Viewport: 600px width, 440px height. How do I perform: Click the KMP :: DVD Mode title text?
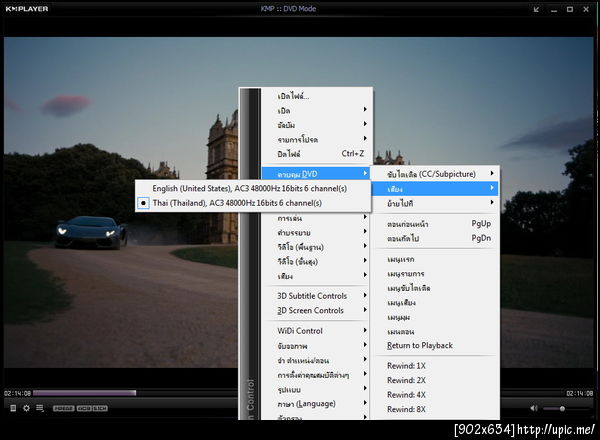[289, 9]
